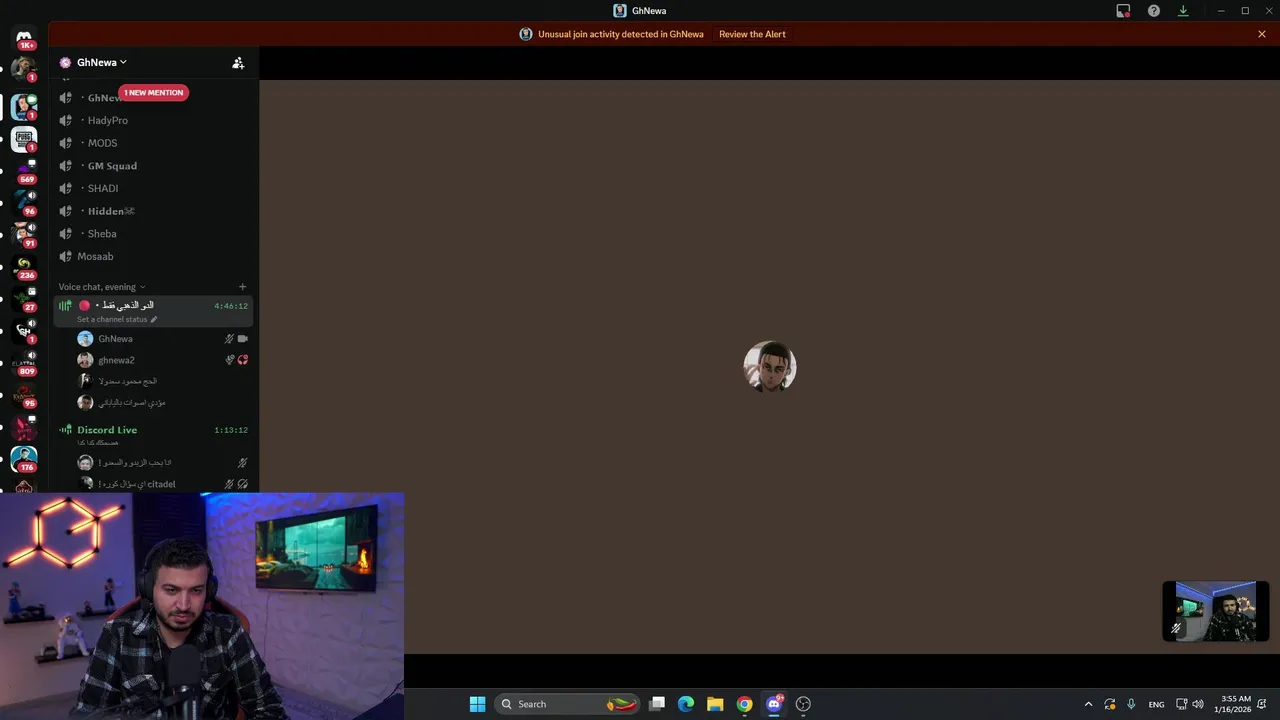Select active voice channel with 4:46:12 timer
The height and width of the screenshot is (720, 1280).
[x=155, y=312]
